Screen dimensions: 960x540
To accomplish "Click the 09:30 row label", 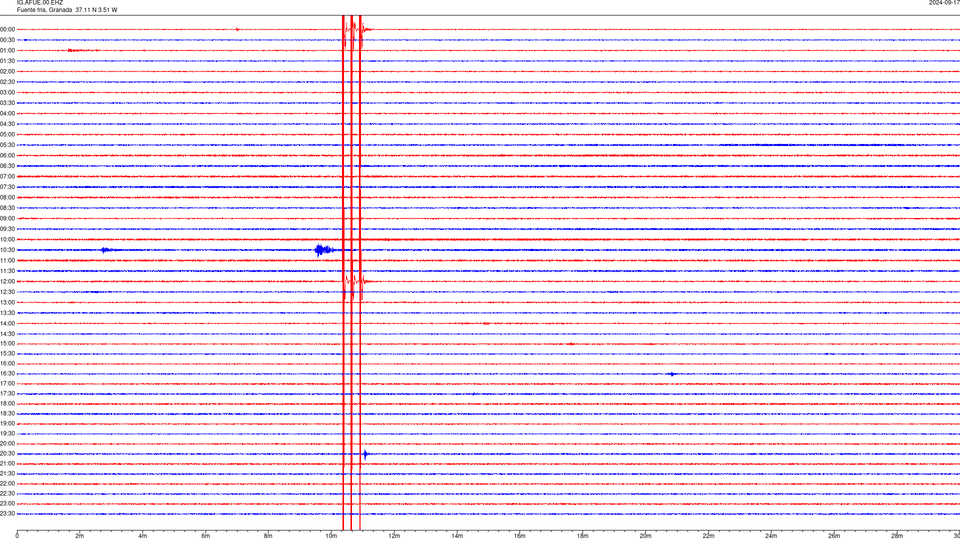I will (x=8, y=229).
